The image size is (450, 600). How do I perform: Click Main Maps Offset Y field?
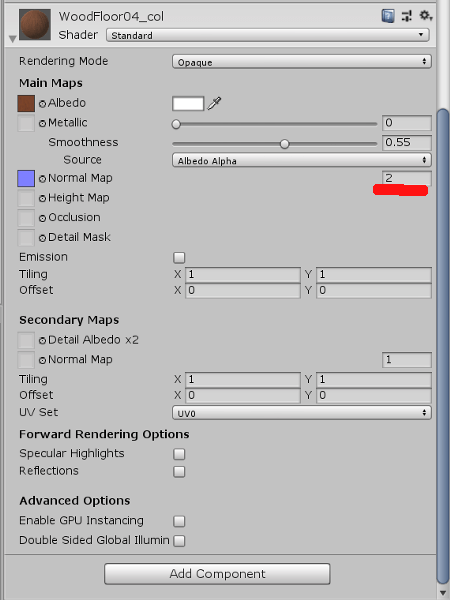[374, 291]
